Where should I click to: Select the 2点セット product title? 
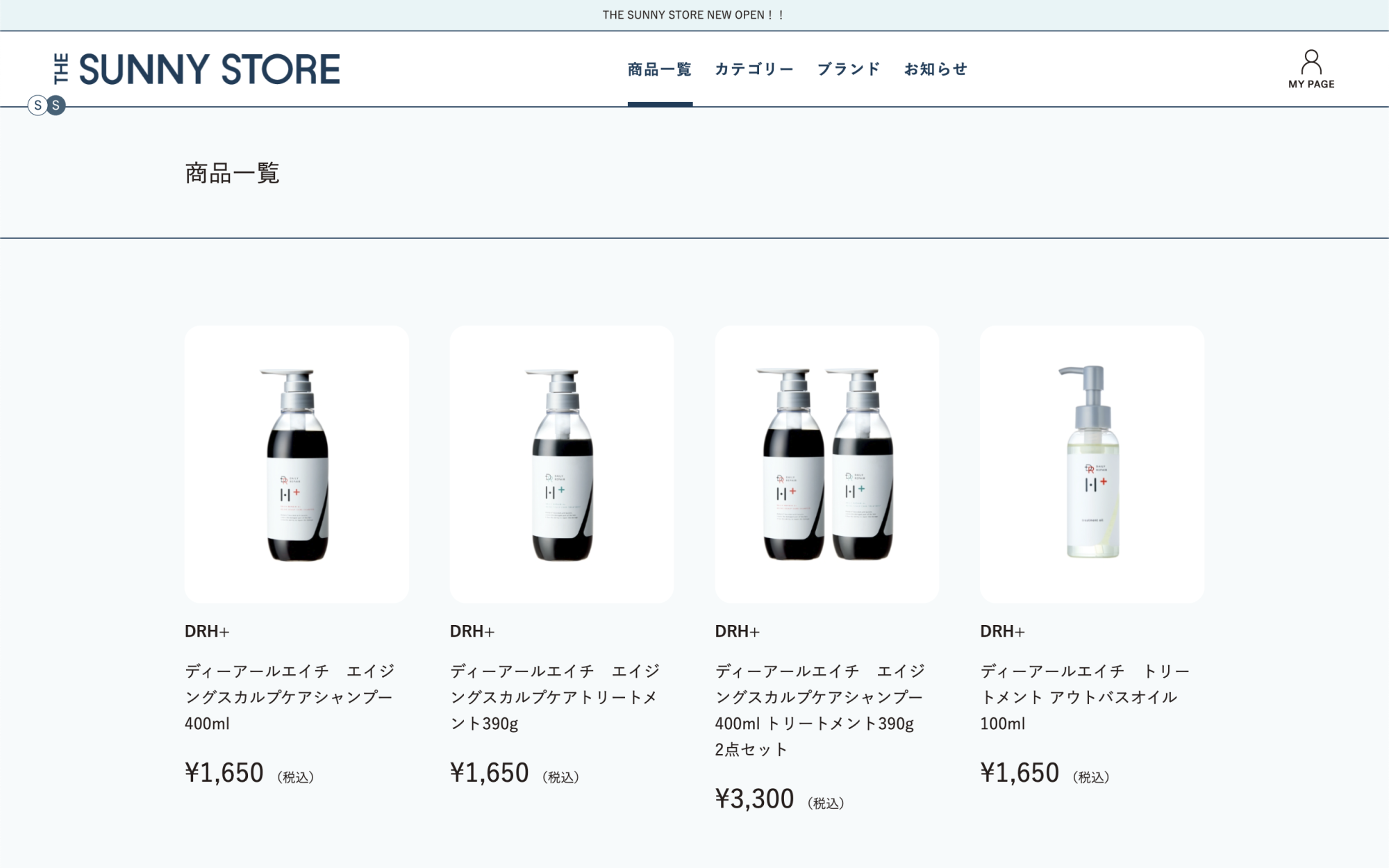(x=820, y=710)
